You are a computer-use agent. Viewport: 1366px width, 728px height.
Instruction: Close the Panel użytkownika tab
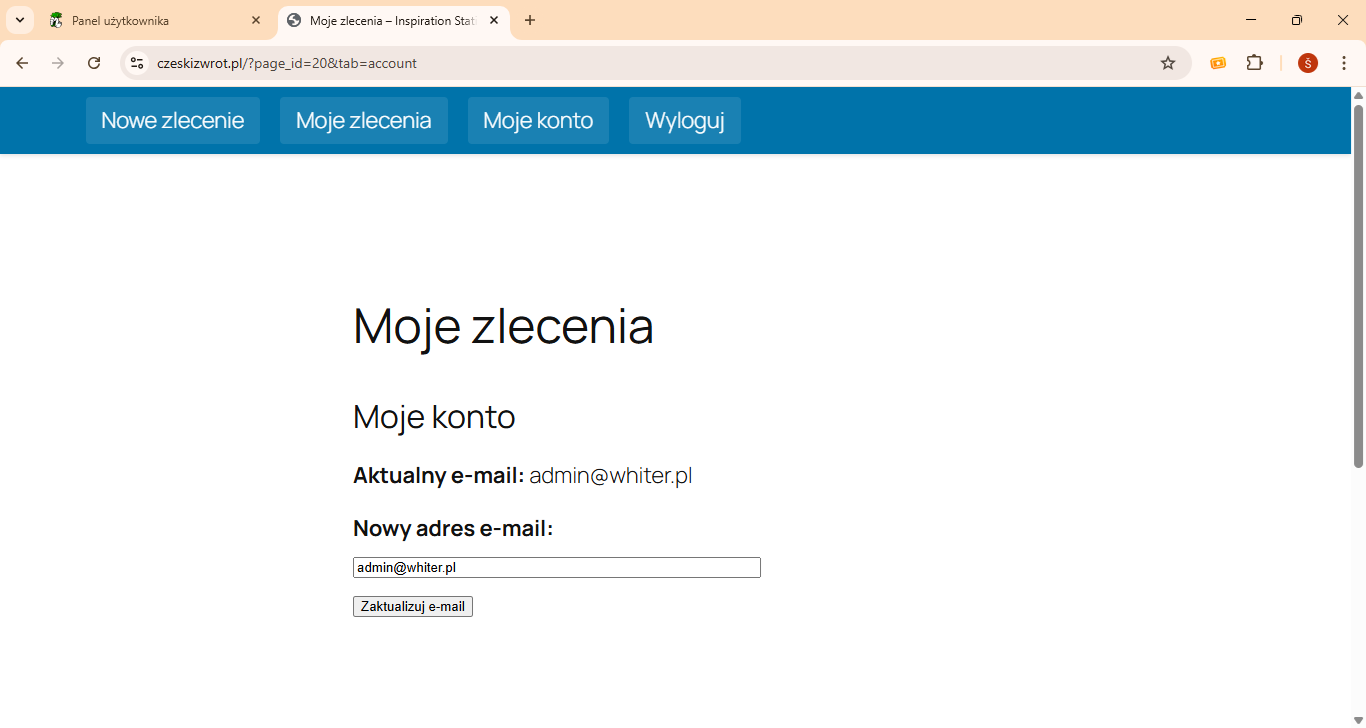[256, 20]
